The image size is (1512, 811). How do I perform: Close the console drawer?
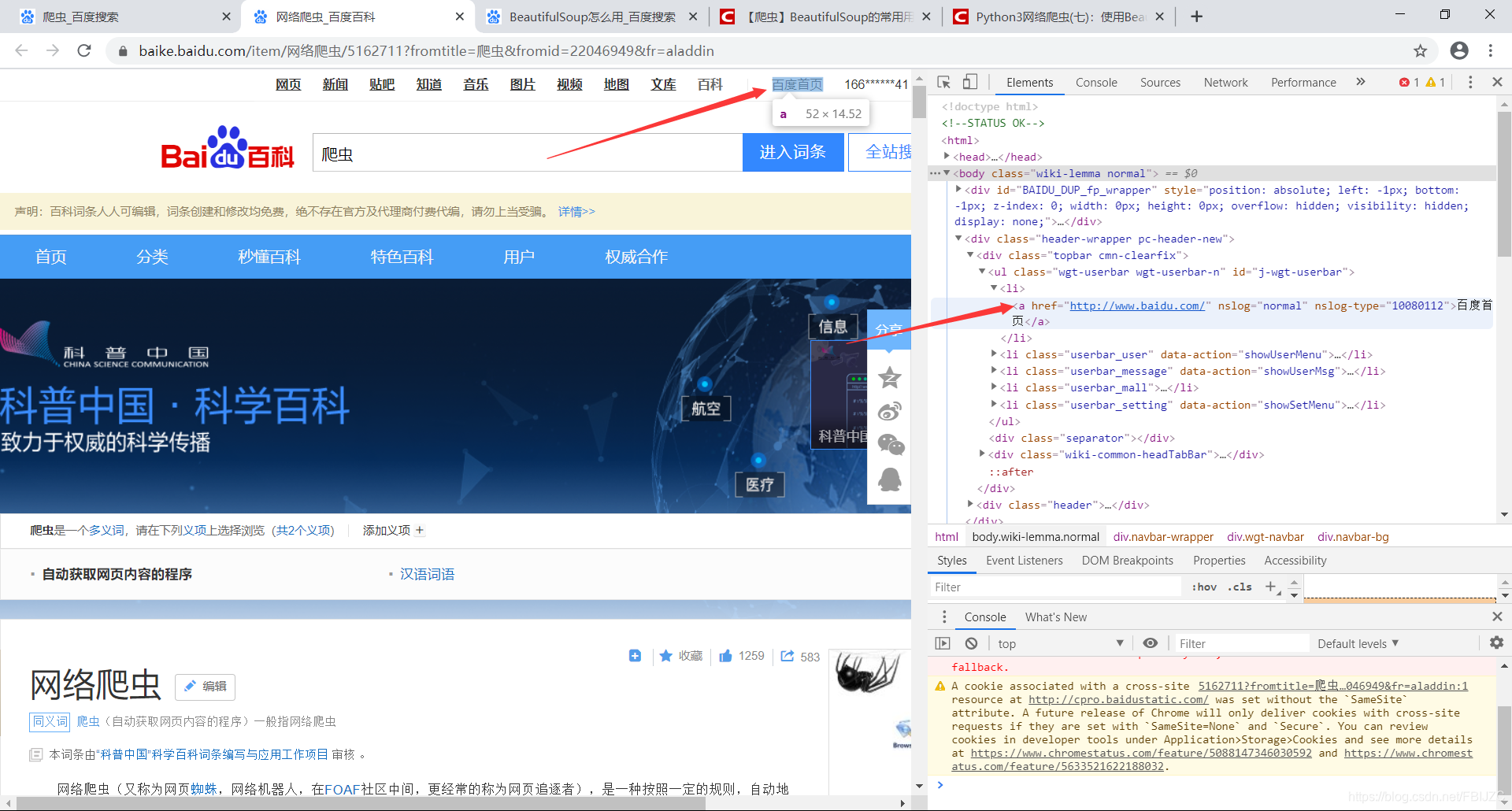click(1497, 617)
